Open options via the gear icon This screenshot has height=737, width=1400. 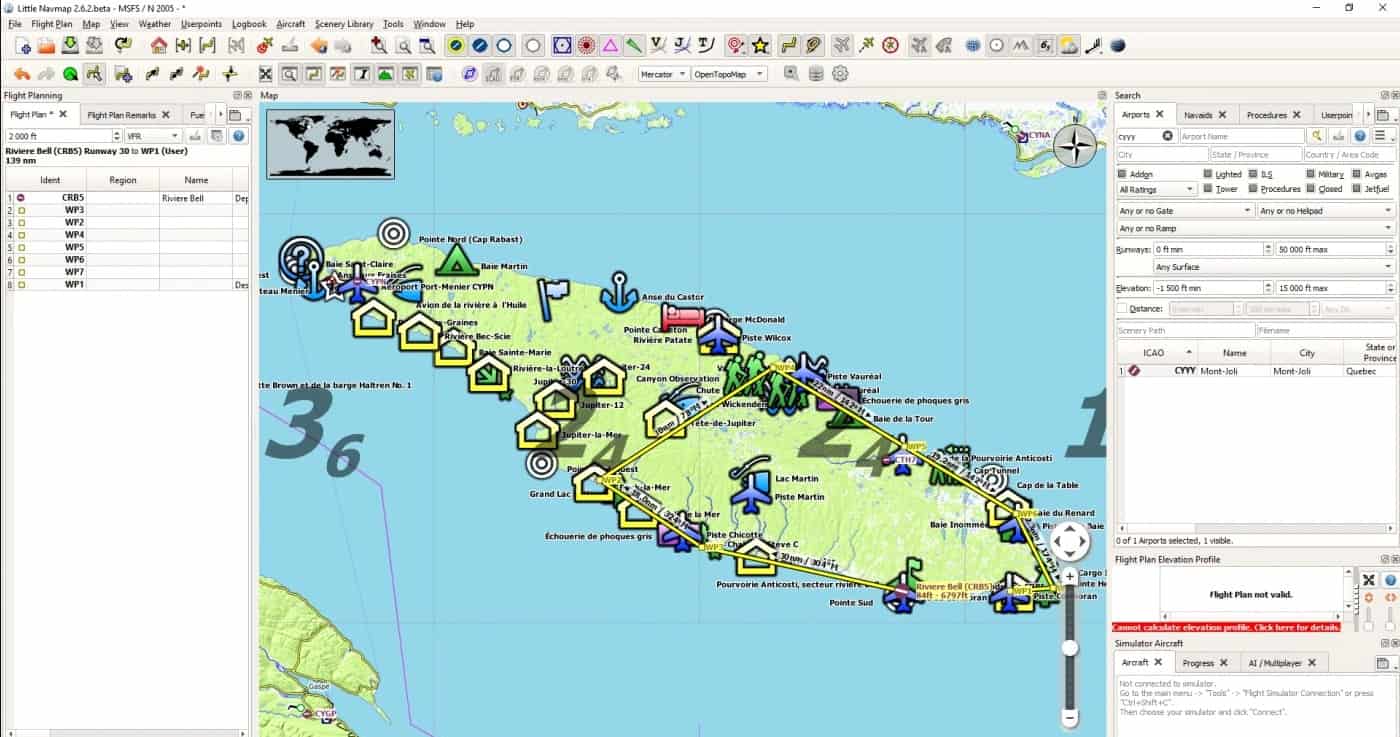coord(840,74)
